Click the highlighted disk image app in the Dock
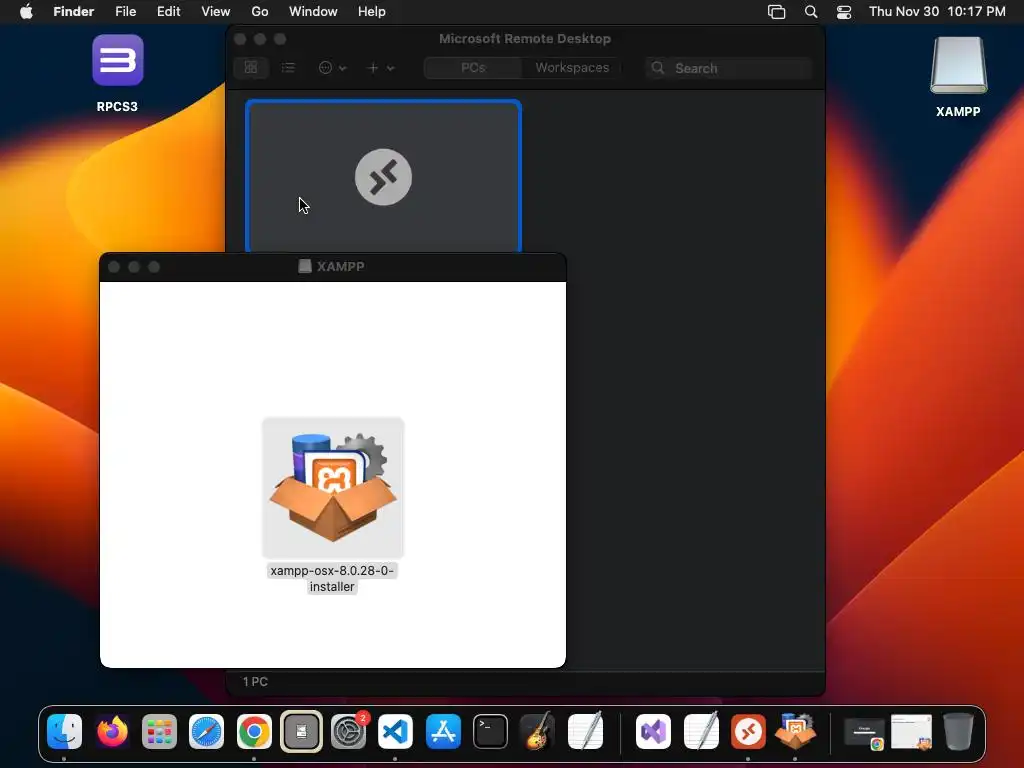 tap(301, 731)
